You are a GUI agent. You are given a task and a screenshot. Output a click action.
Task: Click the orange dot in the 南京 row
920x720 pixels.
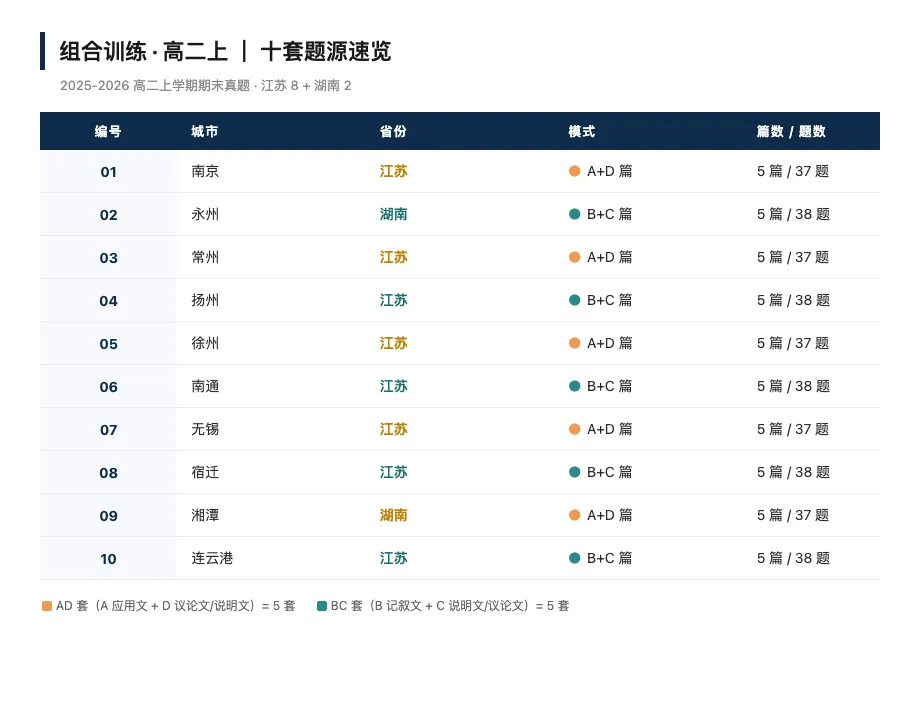(574, 171)
